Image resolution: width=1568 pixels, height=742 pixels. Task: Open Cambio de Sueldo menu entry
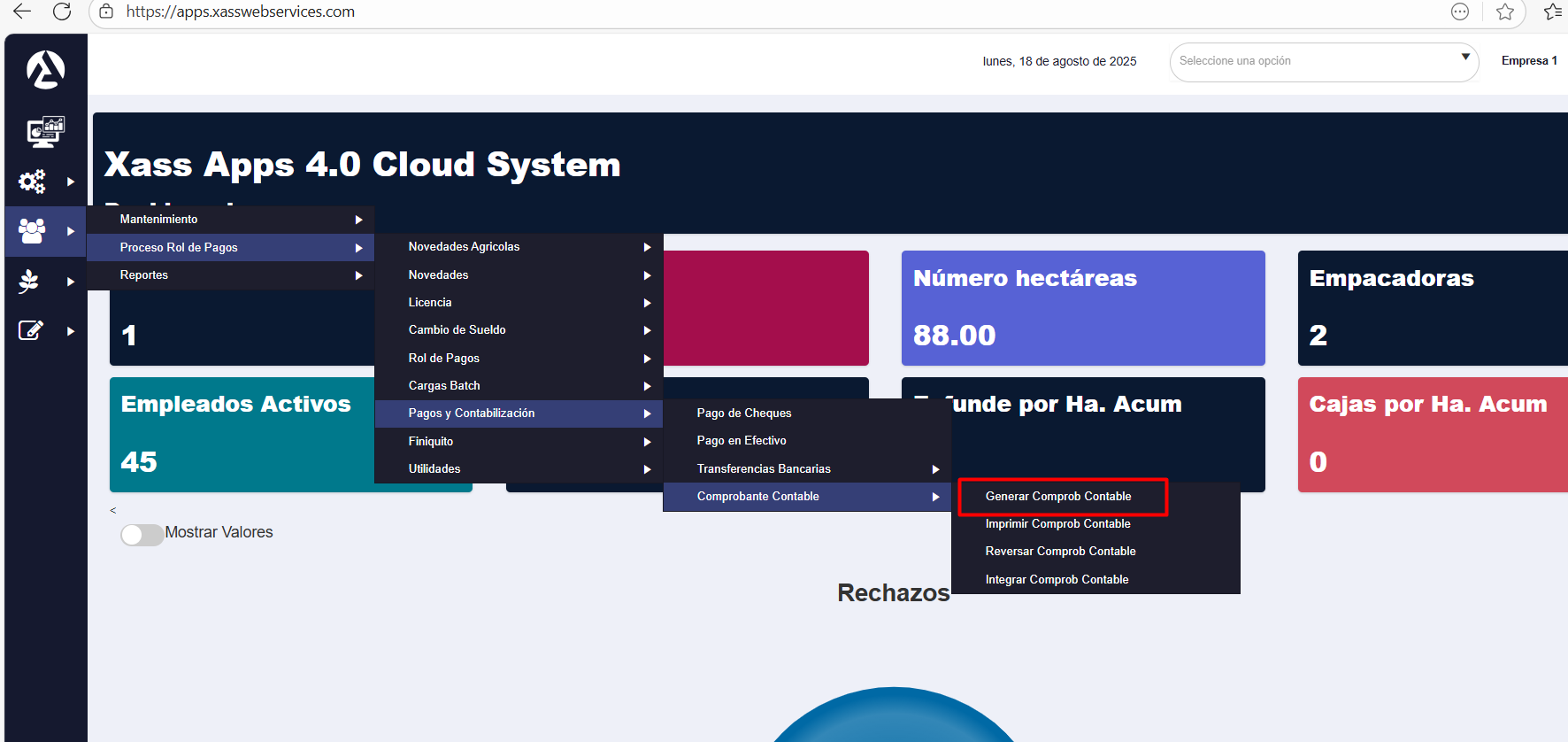click(x=519, y=330)
